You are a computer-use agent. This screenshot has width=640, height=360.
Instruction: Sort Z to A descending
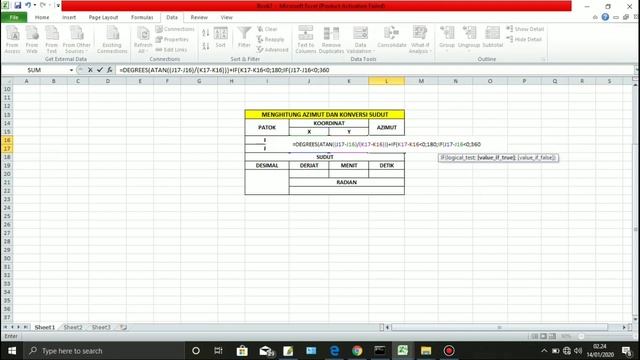[206, 46]
